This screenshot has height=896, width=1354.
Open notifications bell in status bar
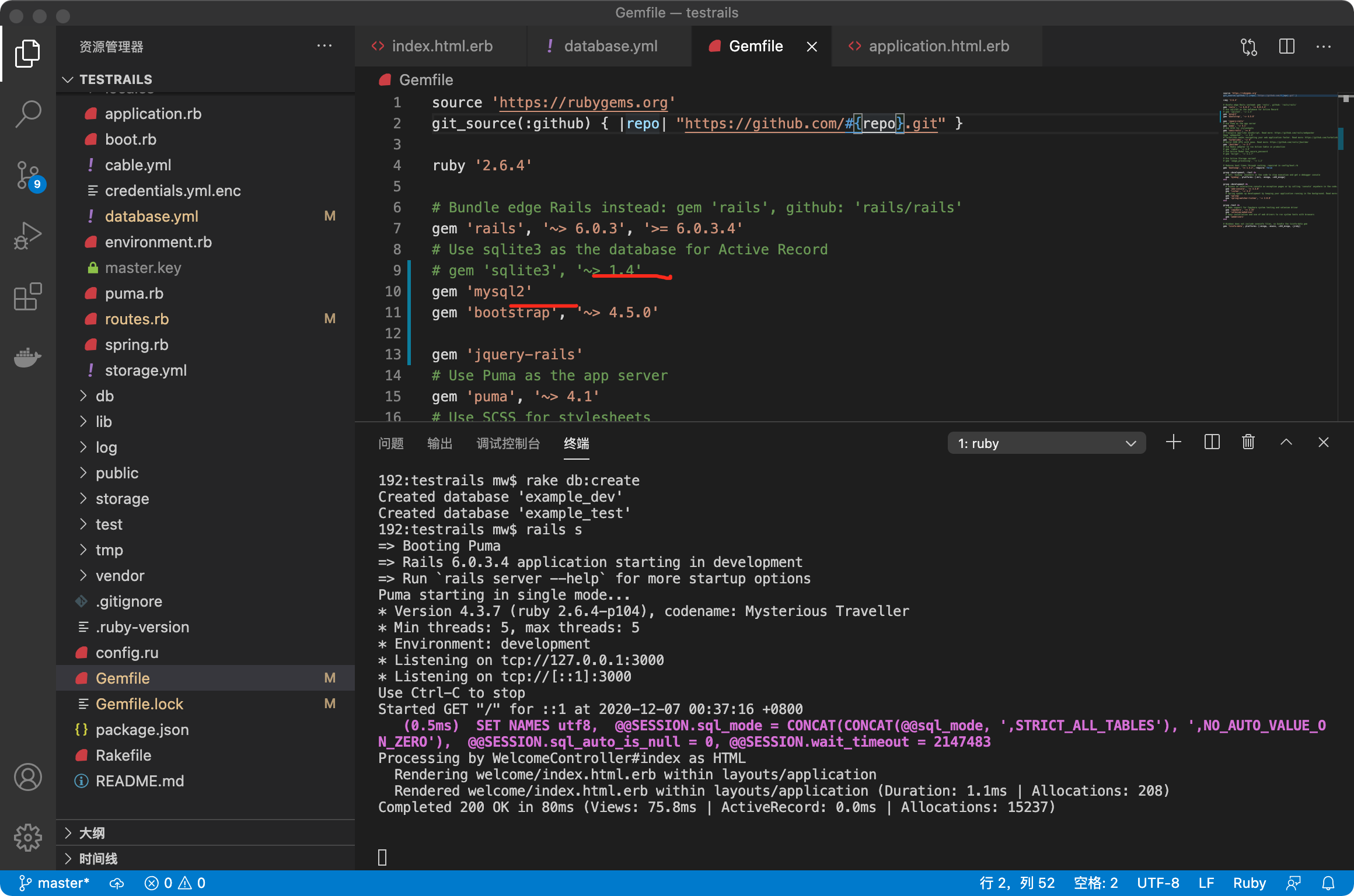click(x=1328, y=883)
